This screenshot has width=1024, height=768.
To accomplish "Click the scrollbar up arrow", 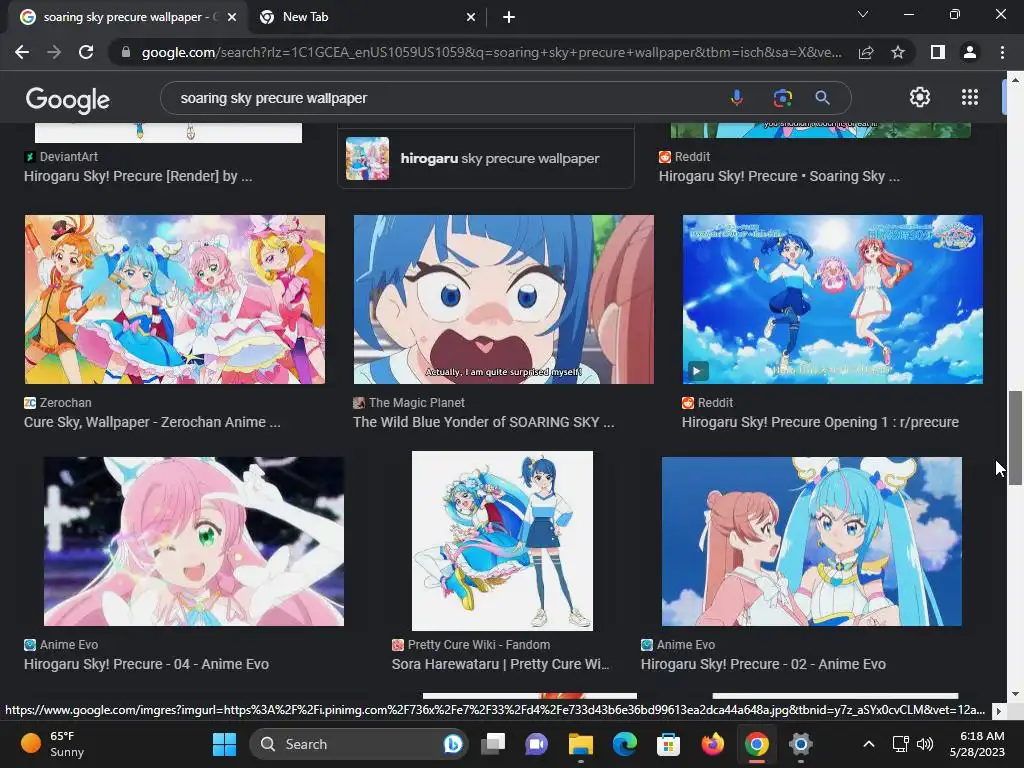I will click(x=1015, y=79).
